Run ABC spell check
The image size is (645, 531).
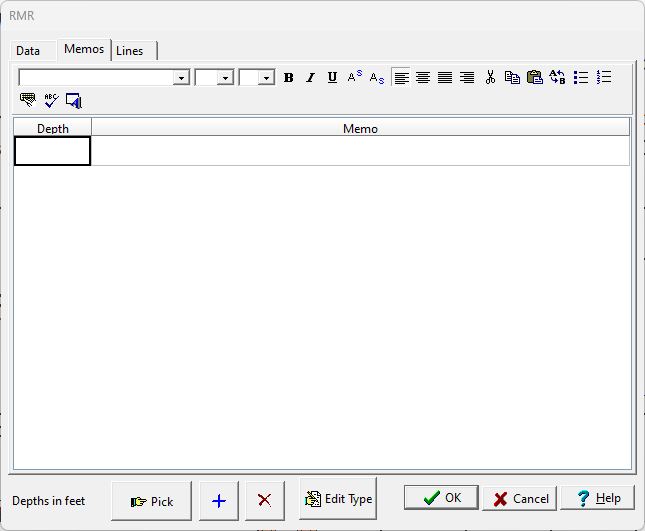click(x=51, y=100)
